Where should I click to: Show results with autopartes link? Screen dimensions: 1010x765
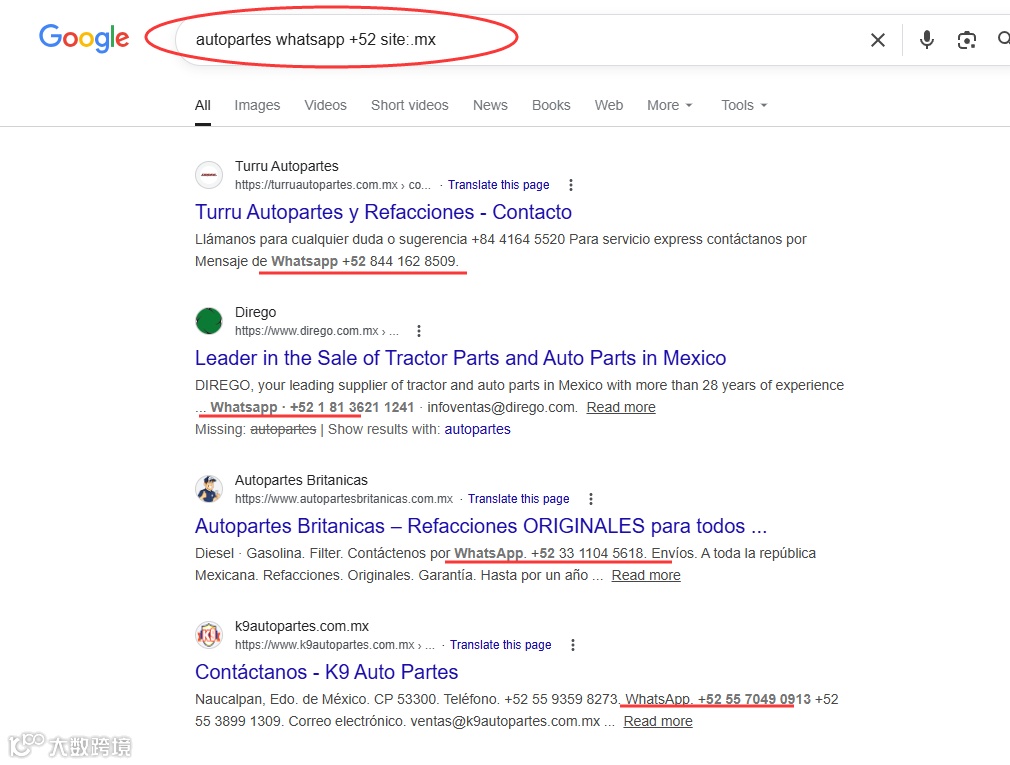(x=477, y=430)
